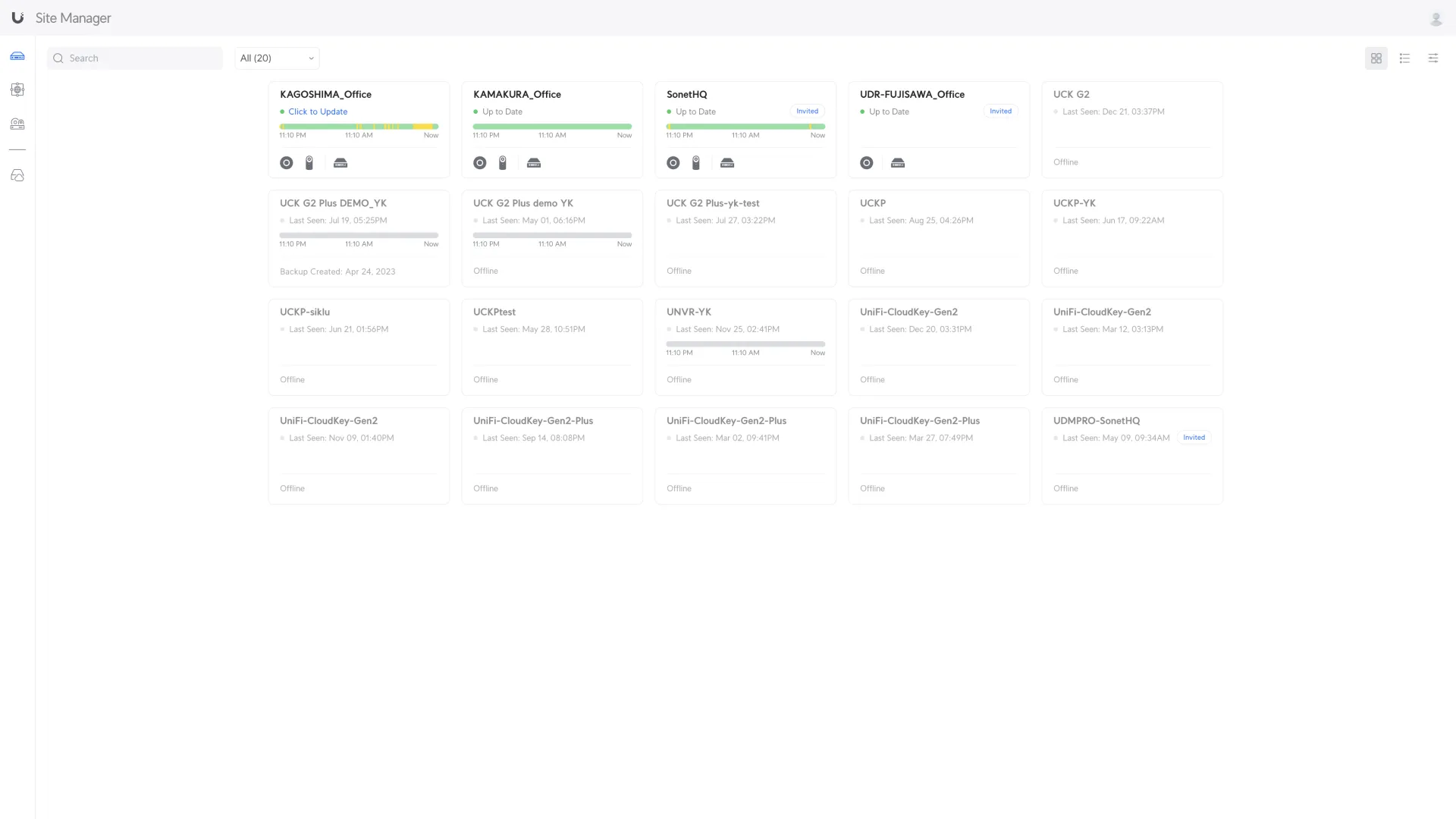Click Invited badge on SonetHQ card
The image size is (1456, 819).
point(807,111)
